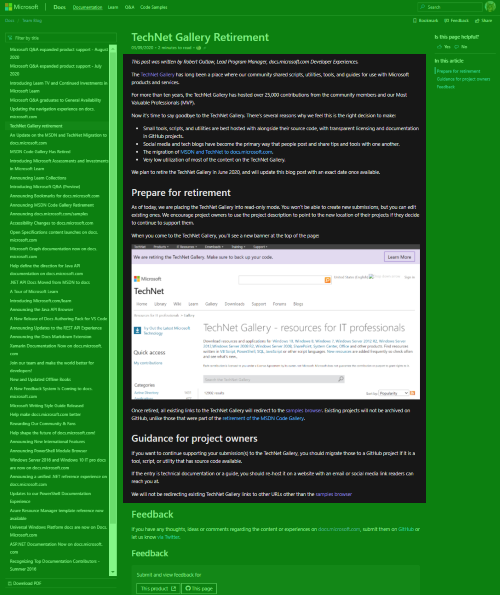Click the Share button
500x595 pixels.
coord(484,20)
